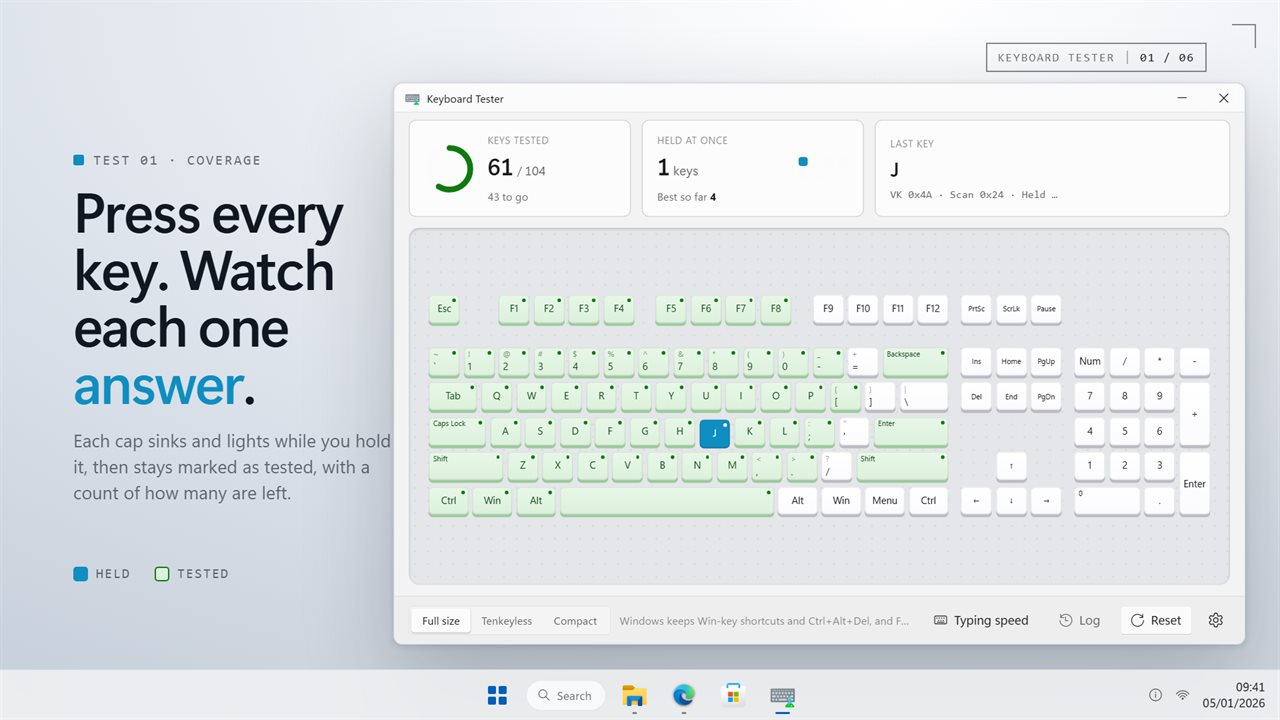Click the 'Best so far 4' text
This screenshot has width=1280, height=720.
686,197
